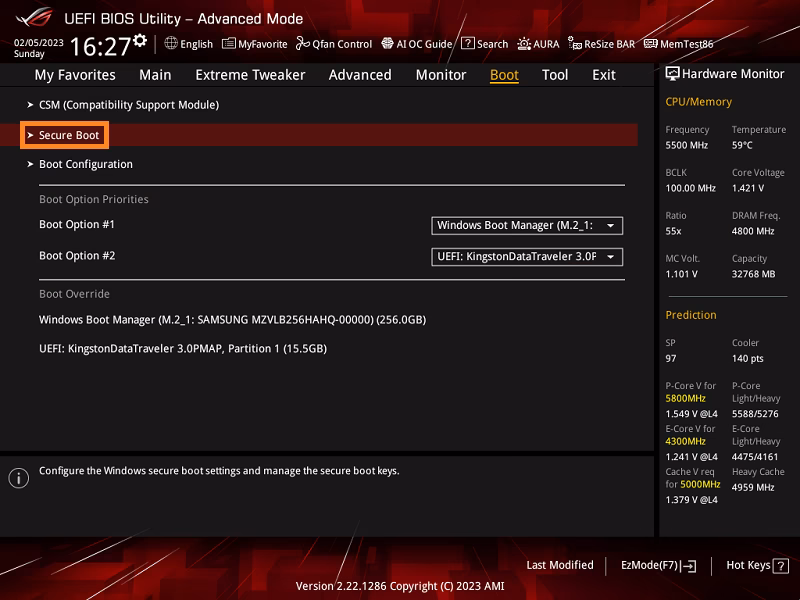Screen dimensions: 800x600
Task: Click the 16:27 clock time
Action: (x=101, y=46)
